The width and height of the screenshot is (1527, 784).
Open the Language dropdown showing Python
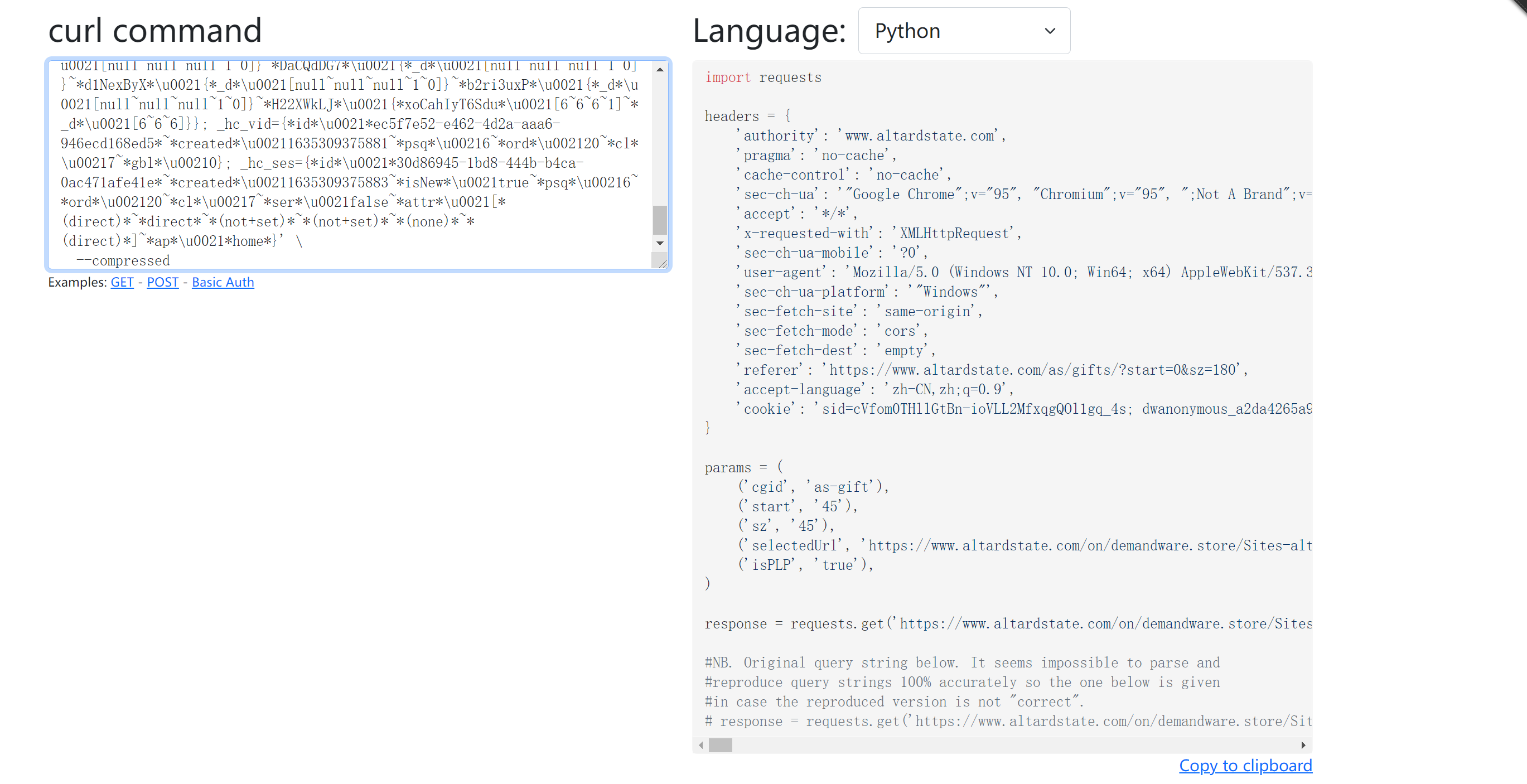(x=963, y=31)
